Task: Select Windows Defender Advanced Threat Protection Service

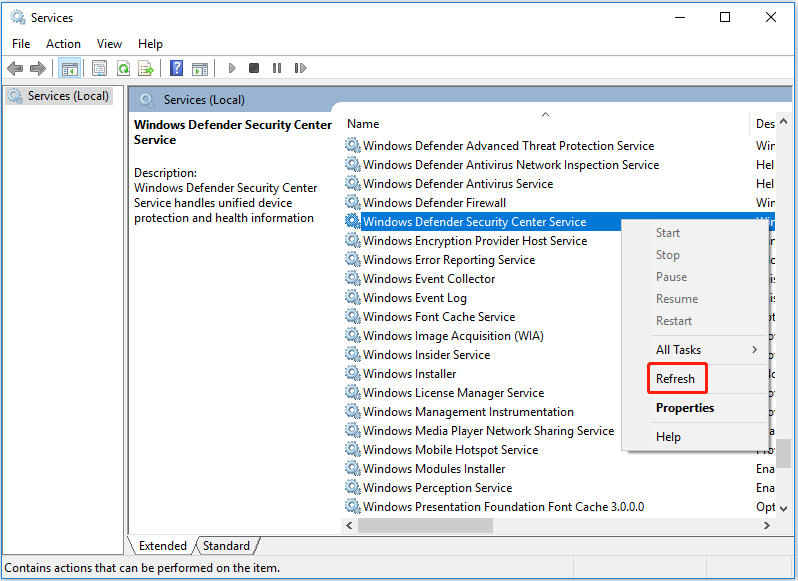Action: [x=508, y=146]
